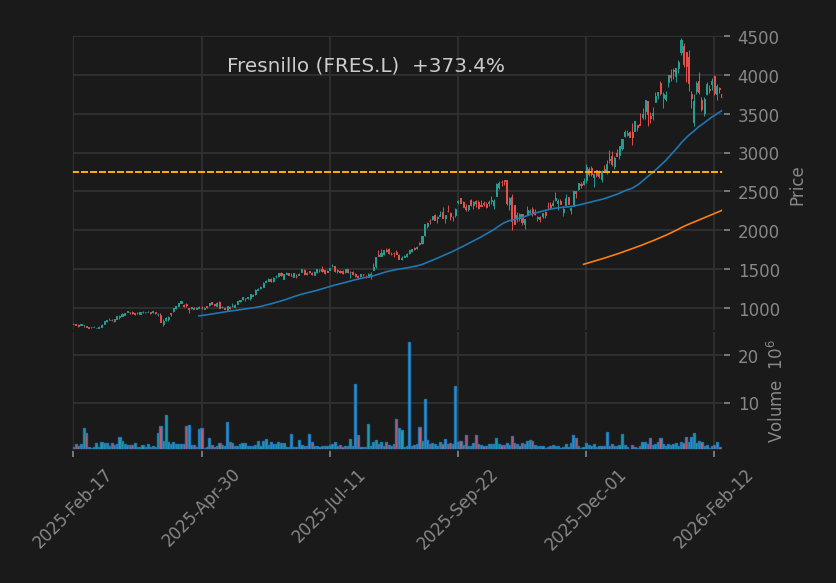Click the start of the orange moving average line

(x=585, y=264)
